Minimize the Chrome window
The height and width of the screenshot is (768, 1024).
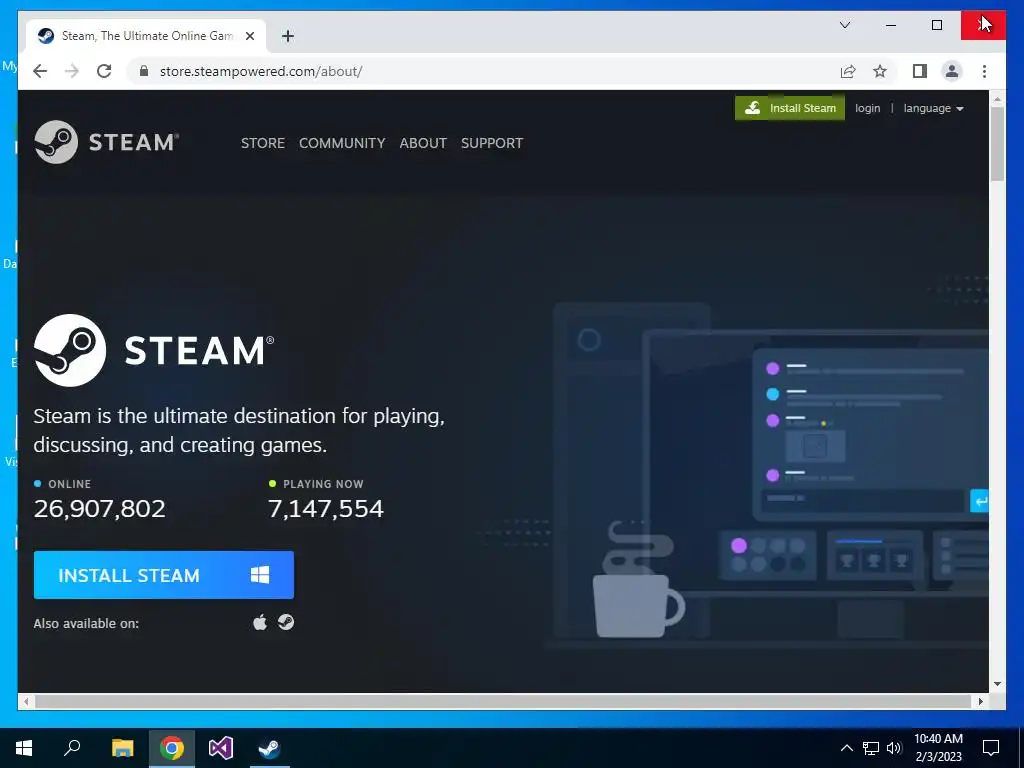(x=891, y=25)
